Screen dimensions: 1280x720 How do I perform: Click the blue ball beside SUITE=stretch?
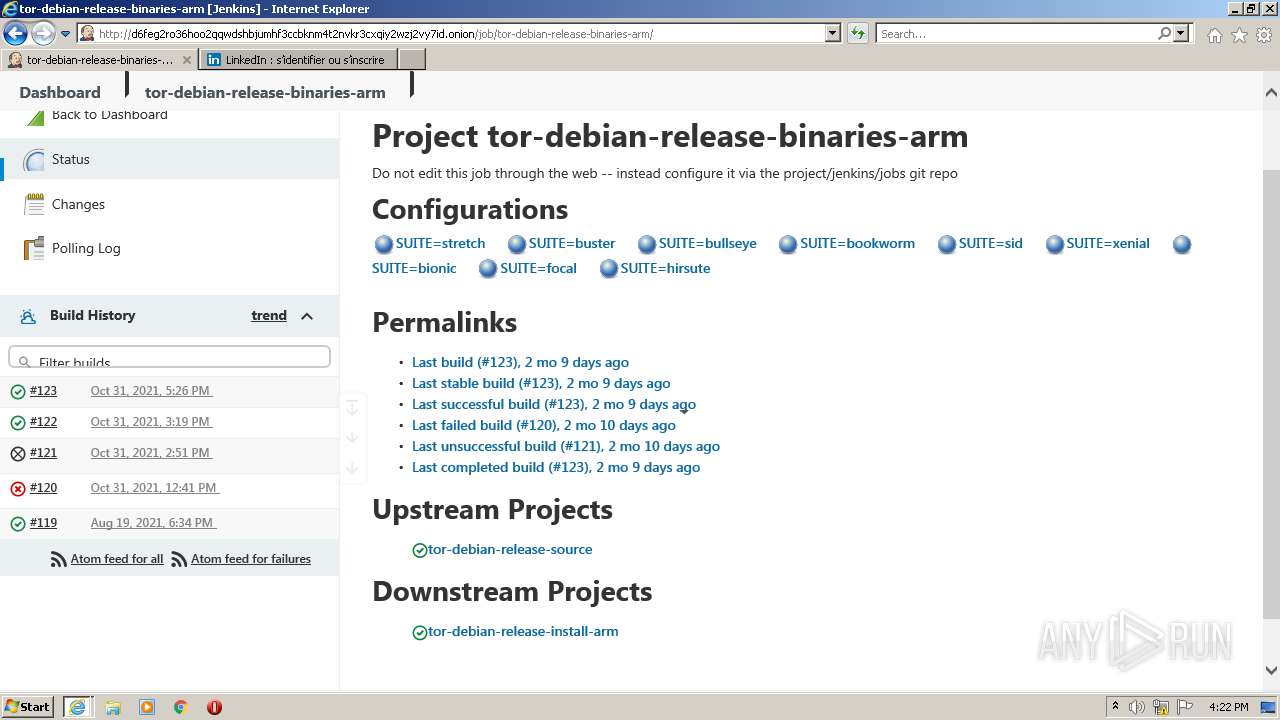point(383,244)
